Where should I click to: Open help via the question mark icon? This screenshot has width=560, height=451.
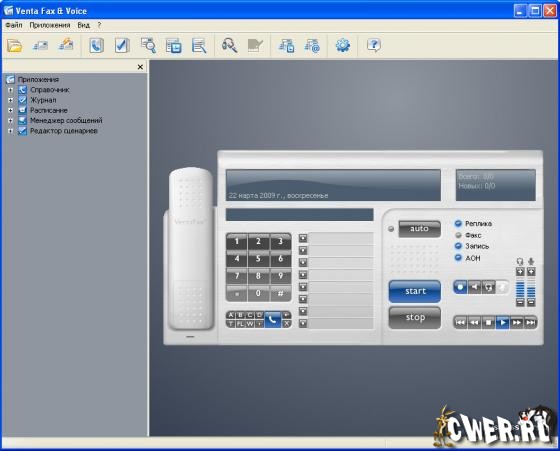374,46
